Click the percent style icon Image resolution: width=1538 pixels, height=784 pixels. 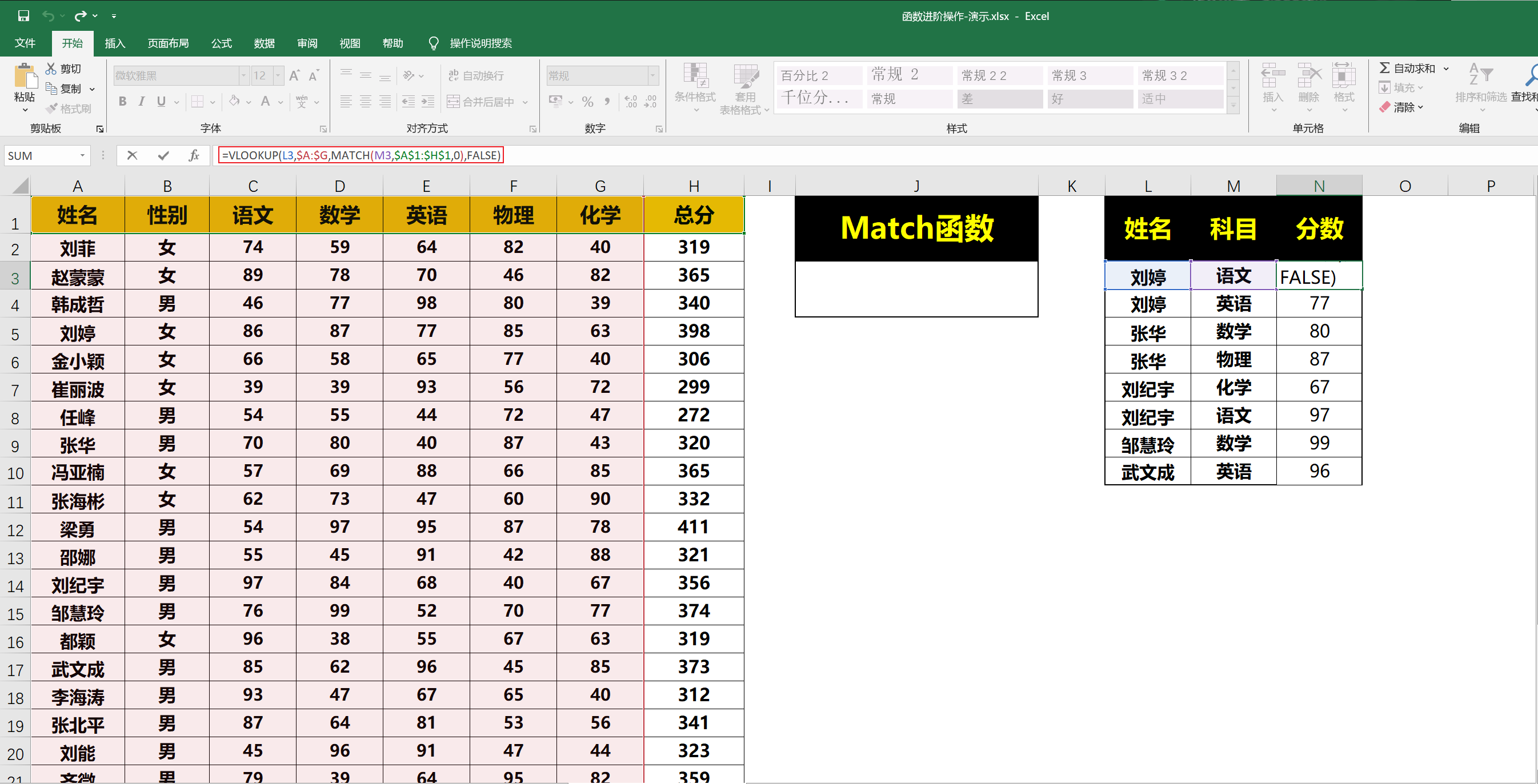point(587,102)
